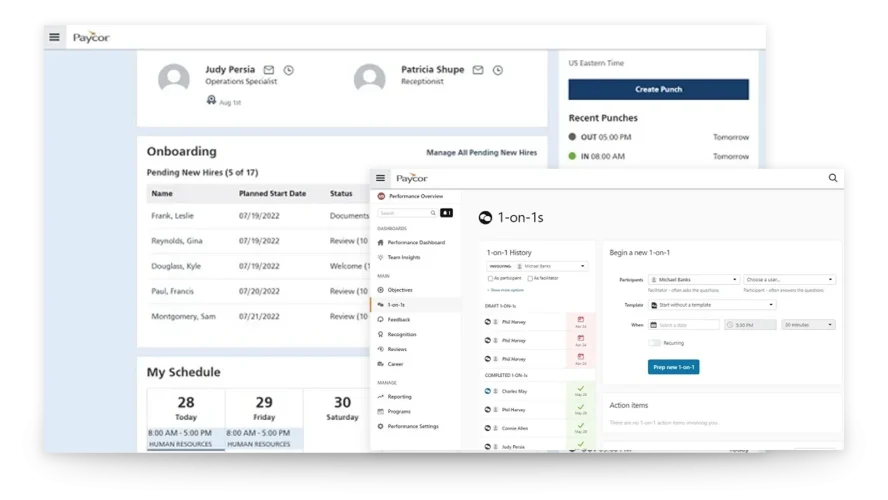This screenshot has height=500, width=888.
Task: Check the 'As participant' checkbox
Action: tap(490, 278)
